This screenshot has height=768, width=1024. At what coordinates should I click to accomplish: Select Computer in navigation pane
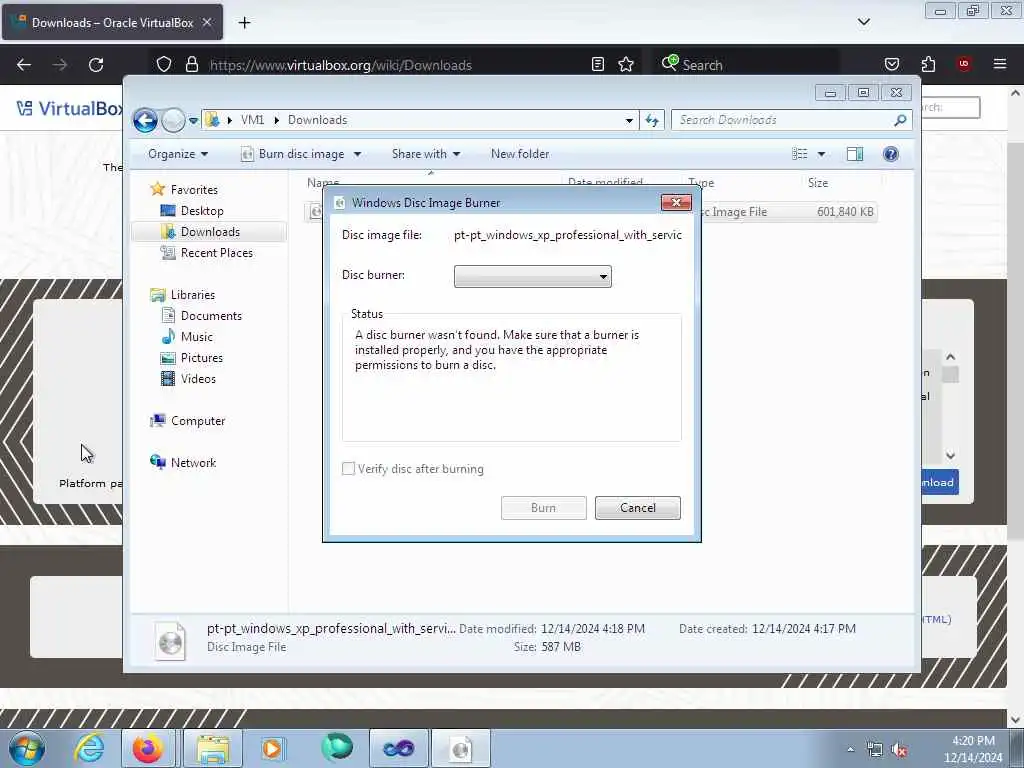tap(198, 421)
